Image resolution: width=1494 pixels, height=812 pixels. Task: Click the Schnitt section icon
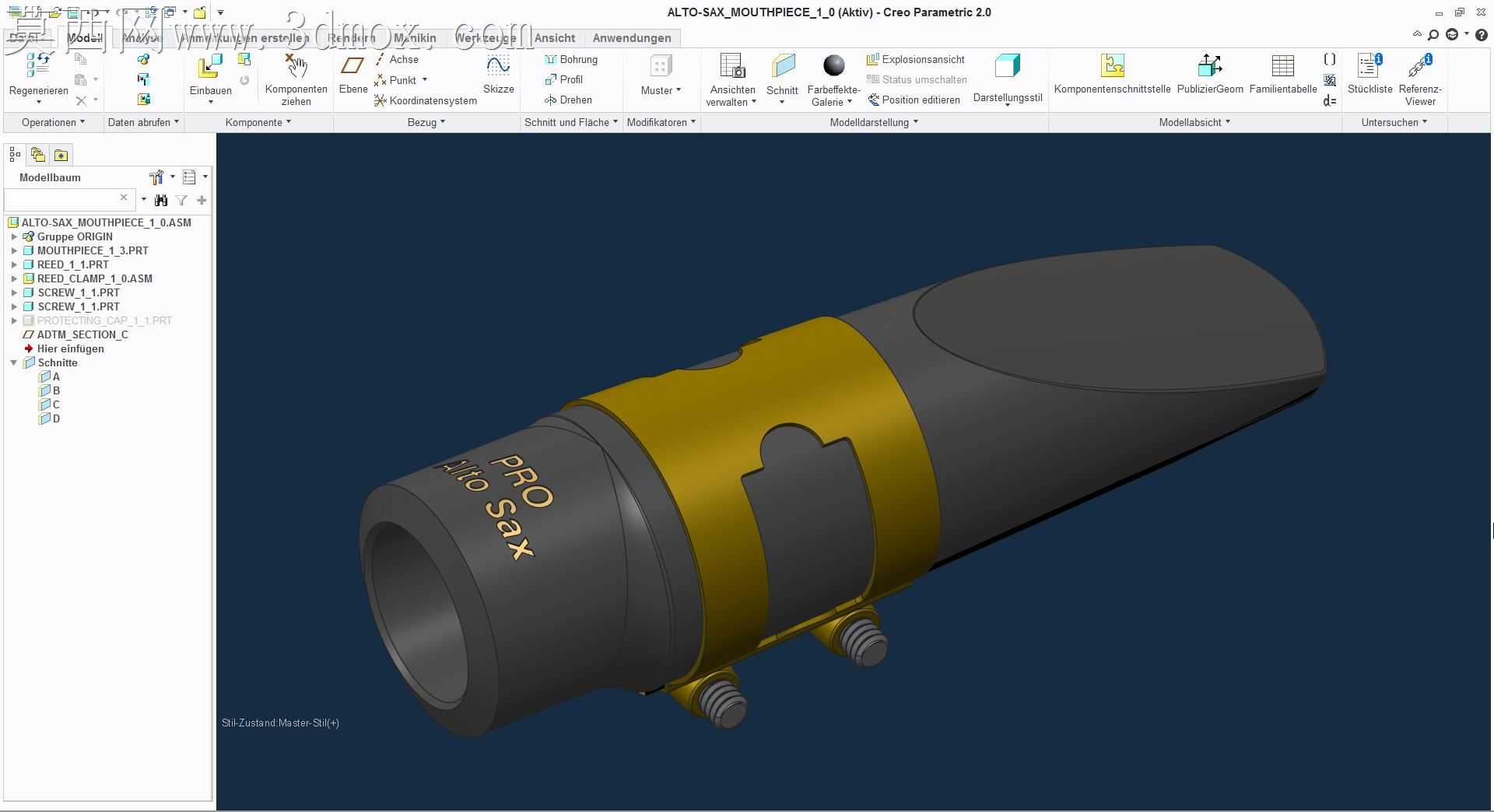pyautogui.click(x=783, y=66)
